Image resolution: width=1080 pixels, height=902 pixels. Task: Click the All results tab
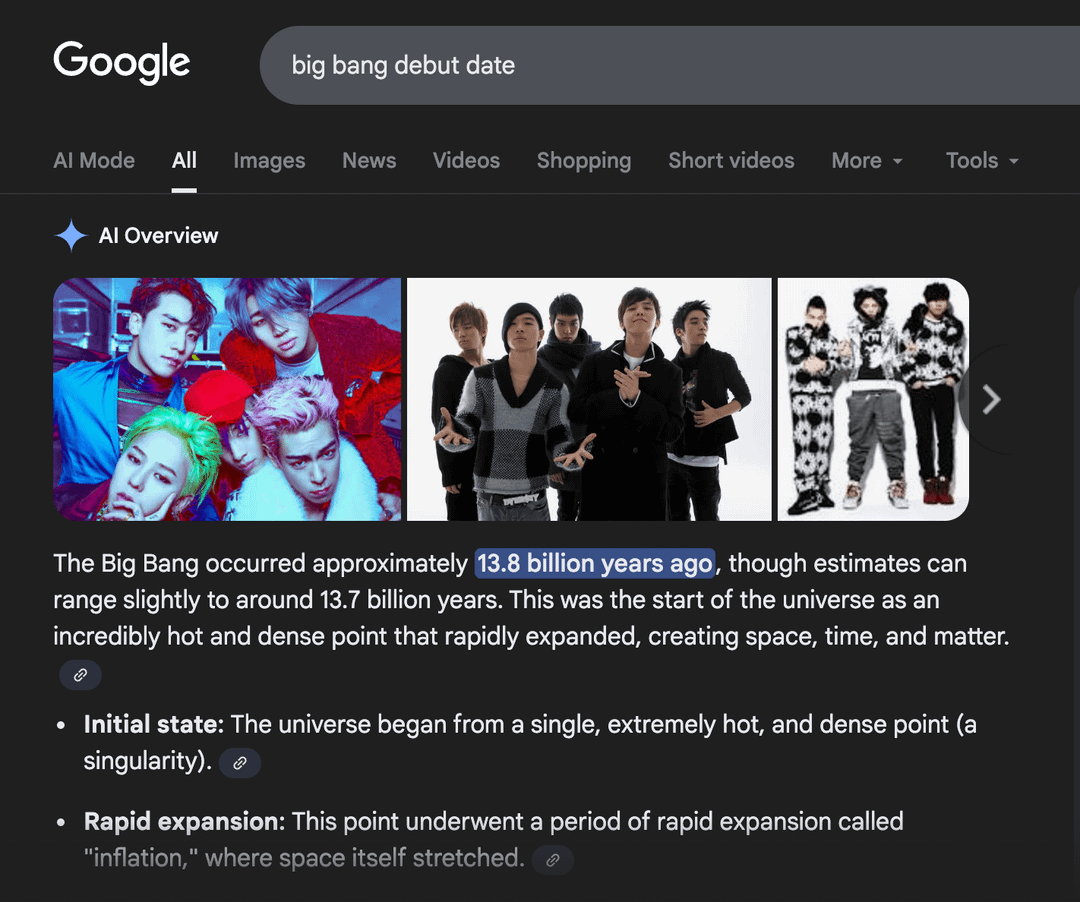coord(184,161)
